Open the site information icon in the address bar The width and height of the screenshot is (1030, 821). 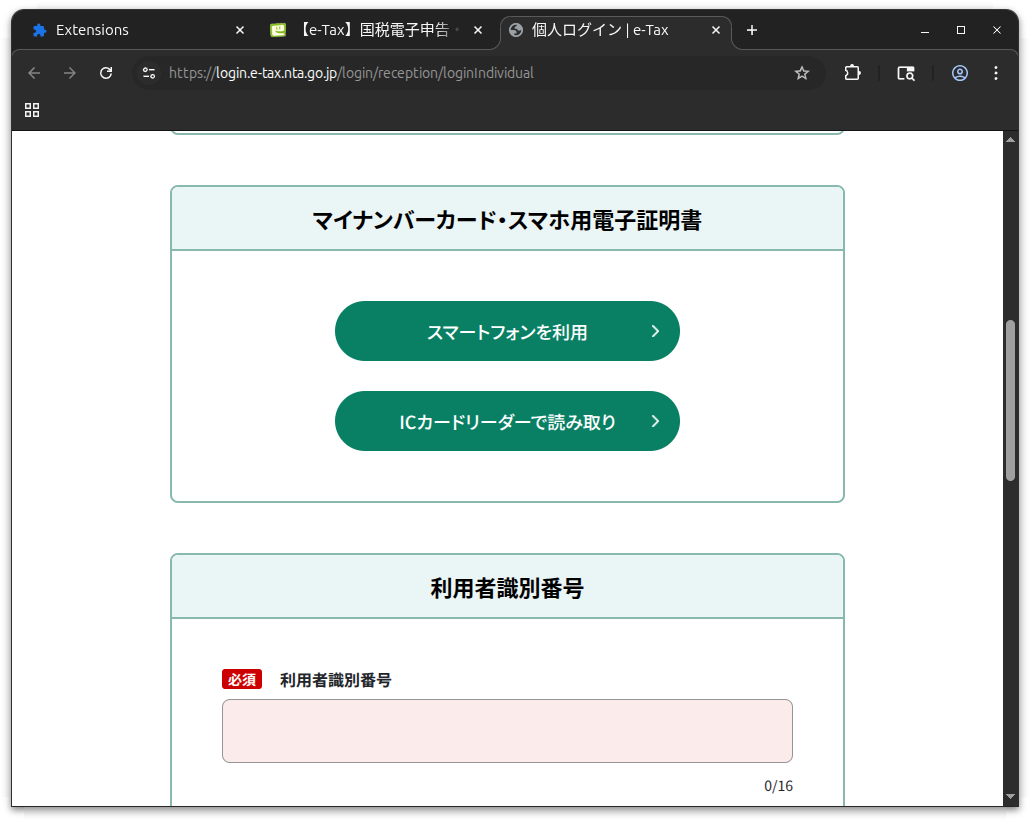click(x=148, y=73)
